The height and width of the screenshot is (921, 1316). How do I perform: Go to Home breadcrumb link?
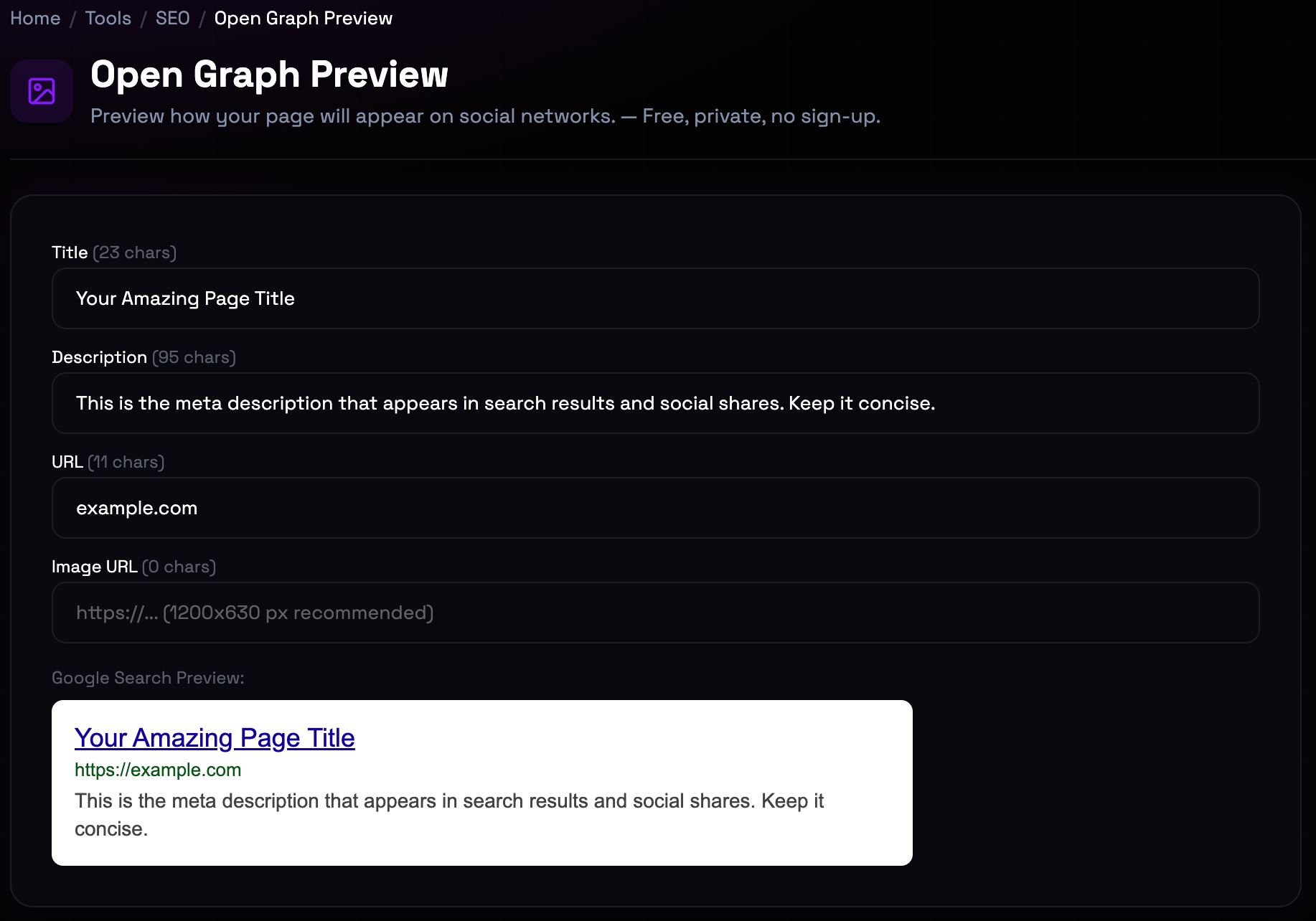(35, 18)
